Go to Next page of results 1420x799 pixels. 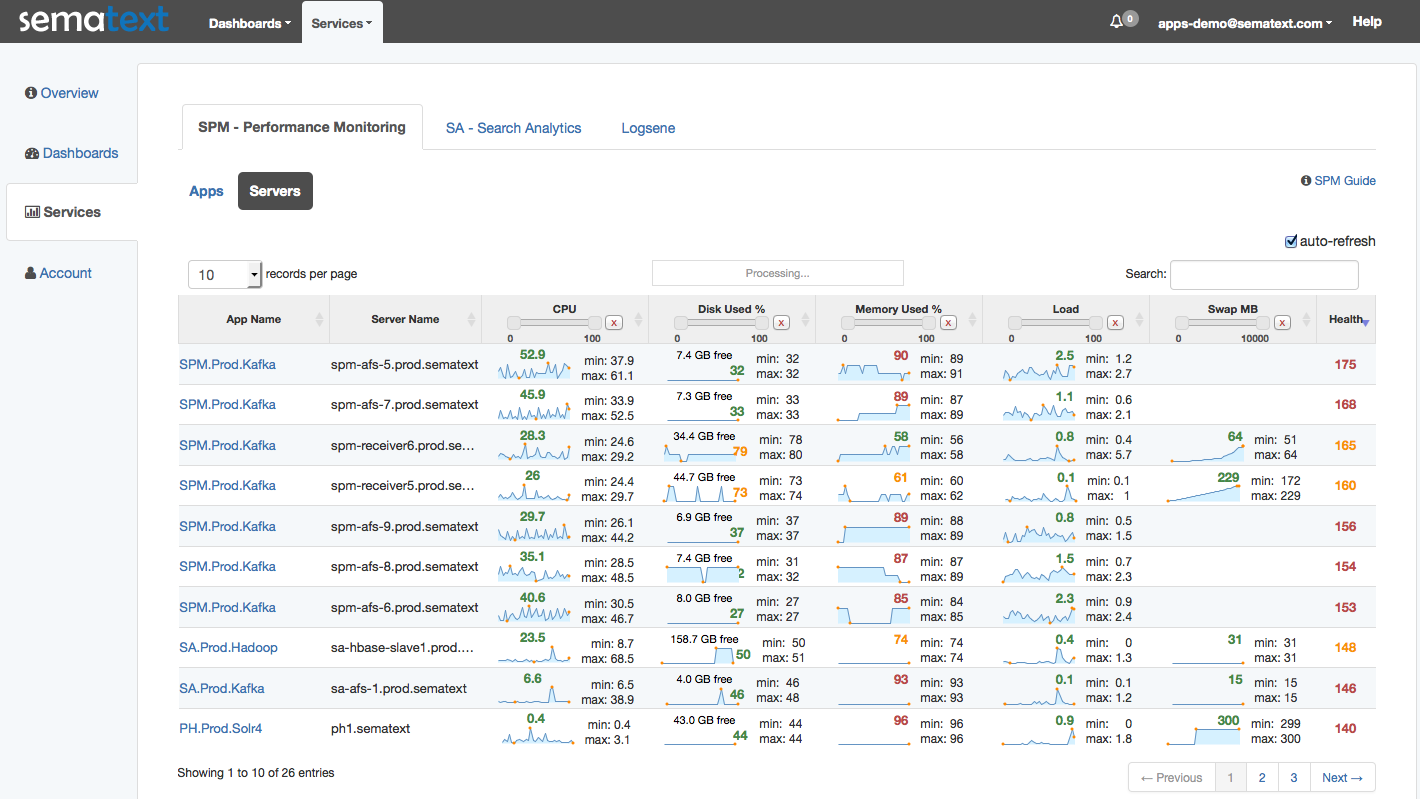coord(1342,777)
